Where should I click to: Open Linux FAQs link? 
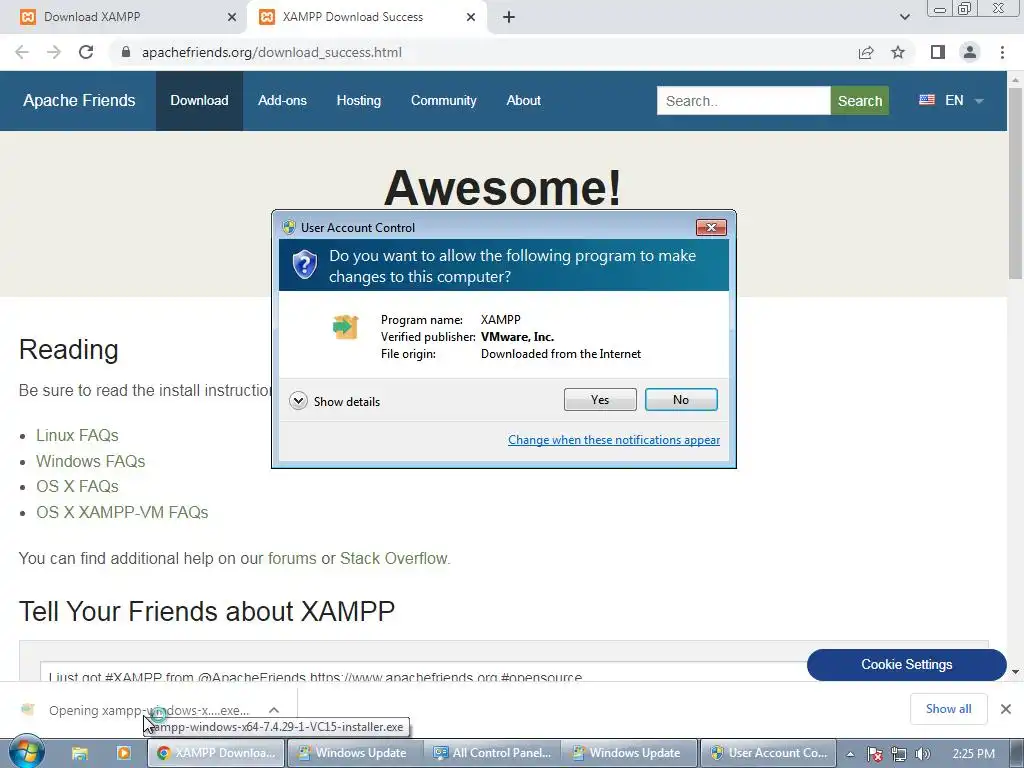[77, 436]
